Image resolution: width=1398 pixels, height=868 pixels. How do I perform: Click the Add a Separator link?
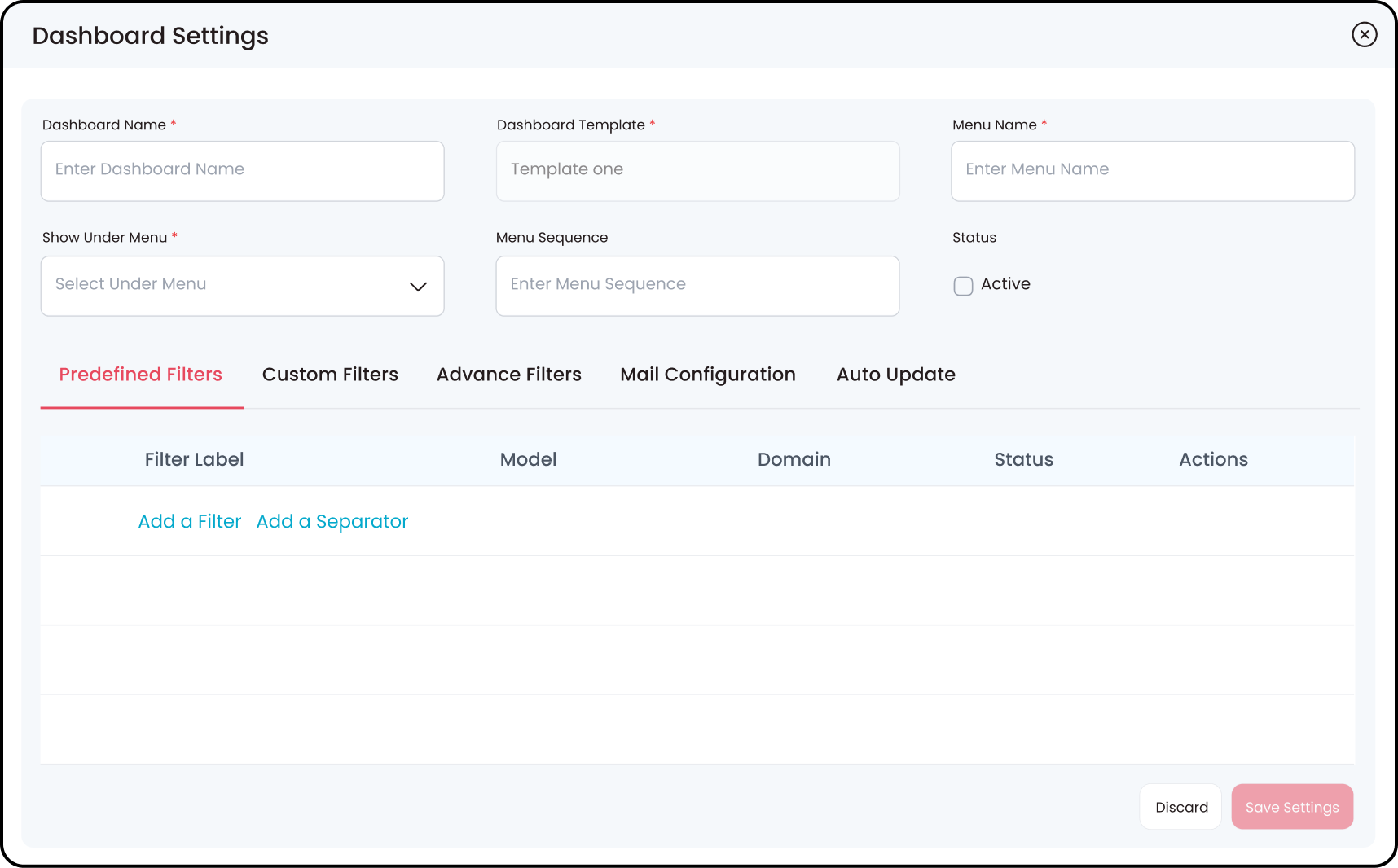(332, 522)
